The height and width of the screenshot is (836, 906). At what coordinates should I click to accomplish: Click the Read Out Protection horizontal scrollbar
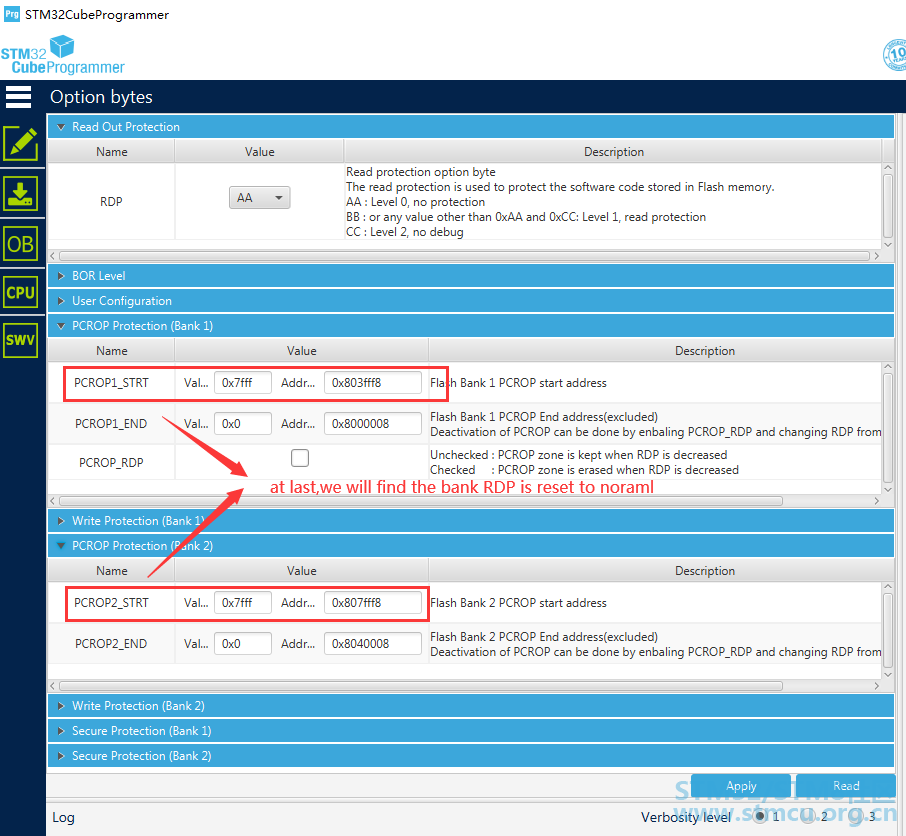(x=464, y=255)
